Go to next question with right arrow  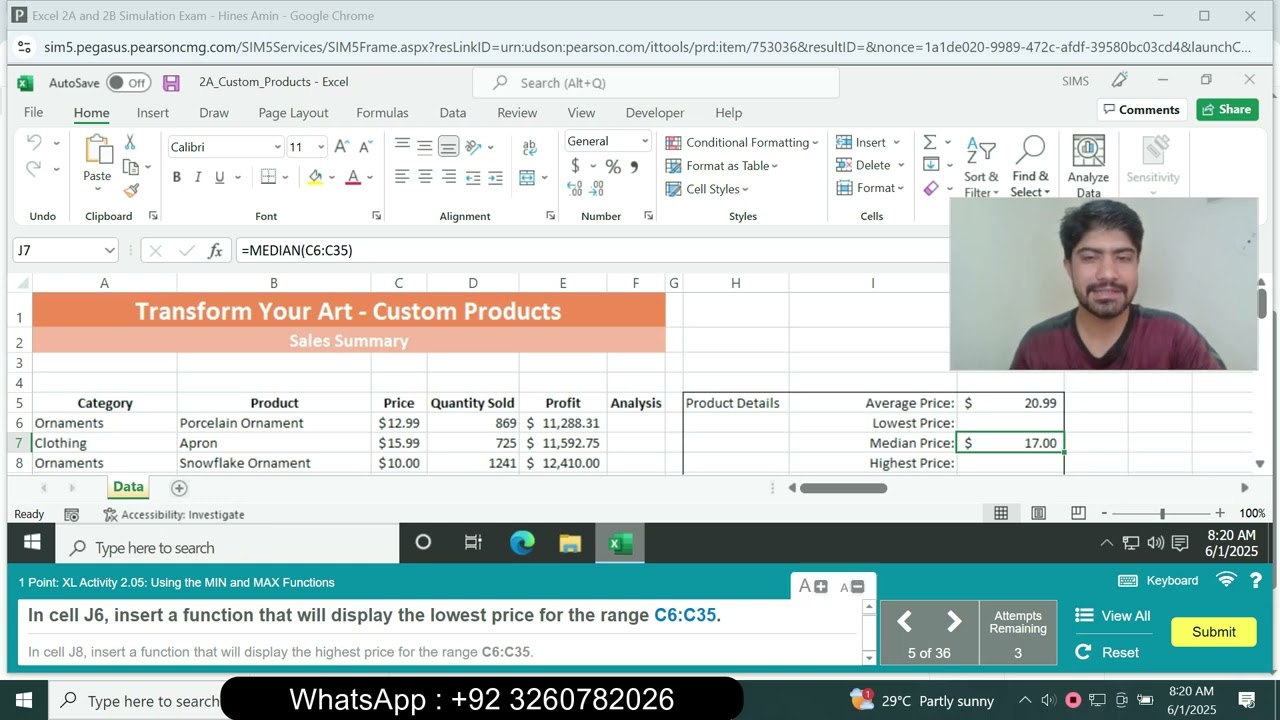pos(954,622)
